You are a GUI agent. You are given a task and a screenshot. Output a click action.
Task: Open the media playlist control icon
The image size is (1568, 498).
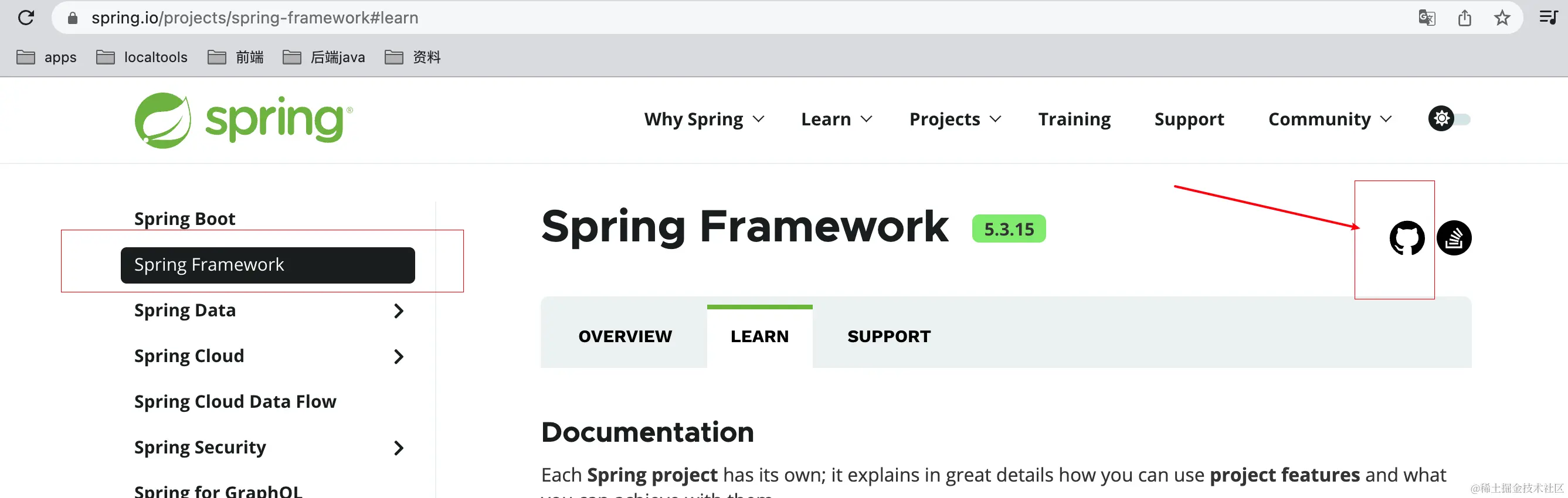(1549, 17)
